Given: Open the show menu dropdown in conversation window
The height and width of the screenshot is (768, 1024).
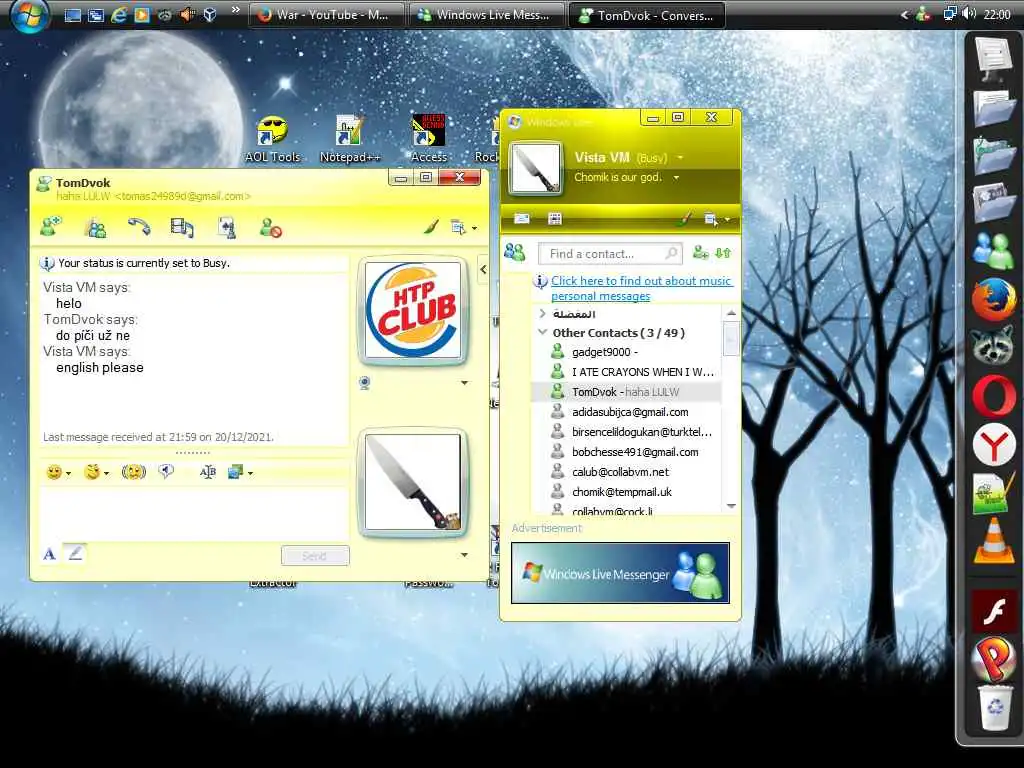Looking at the screenshot, I should point(464,227).
